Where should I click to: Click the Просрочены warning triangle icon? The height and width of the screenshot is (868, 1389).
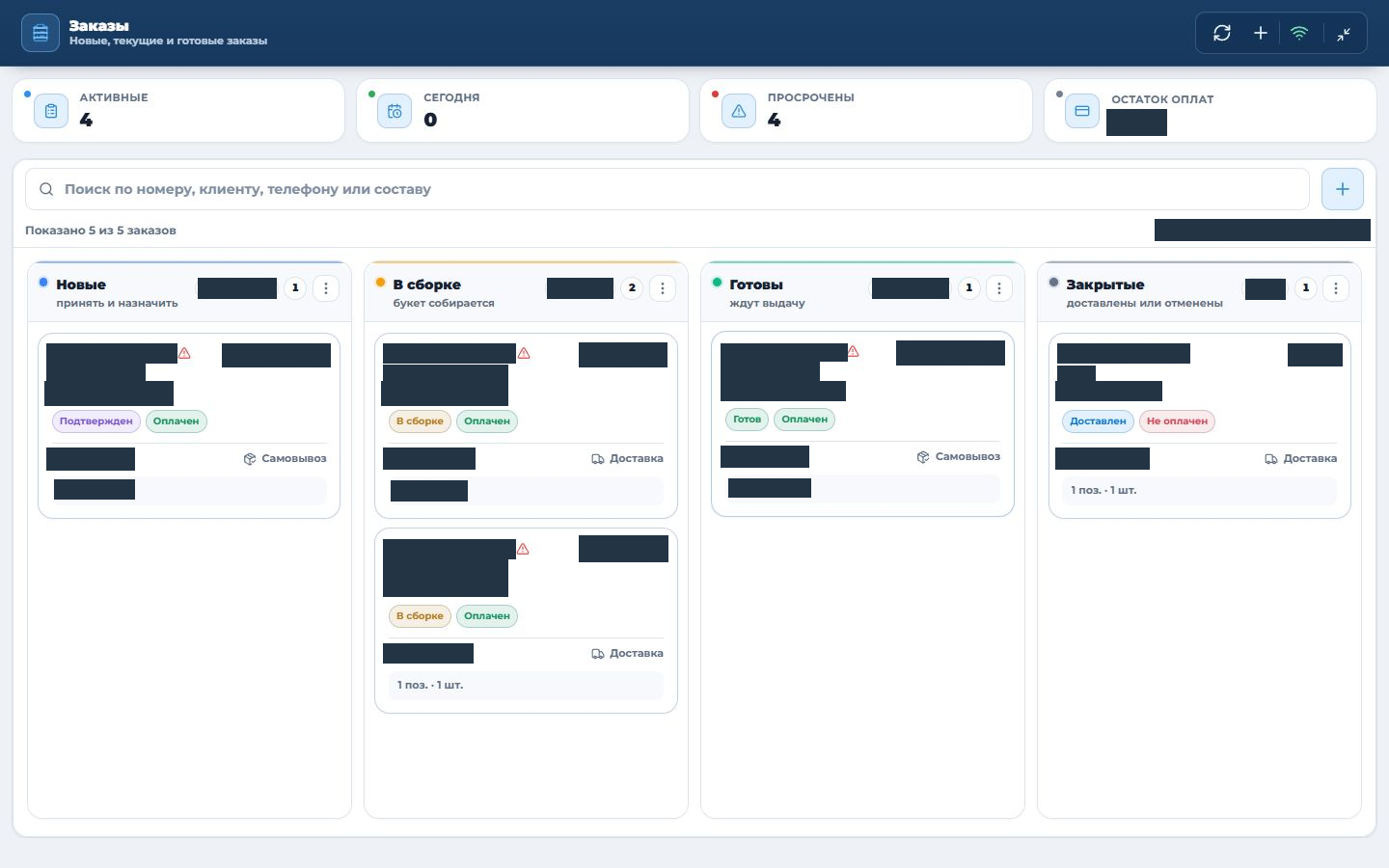[739, 111]
